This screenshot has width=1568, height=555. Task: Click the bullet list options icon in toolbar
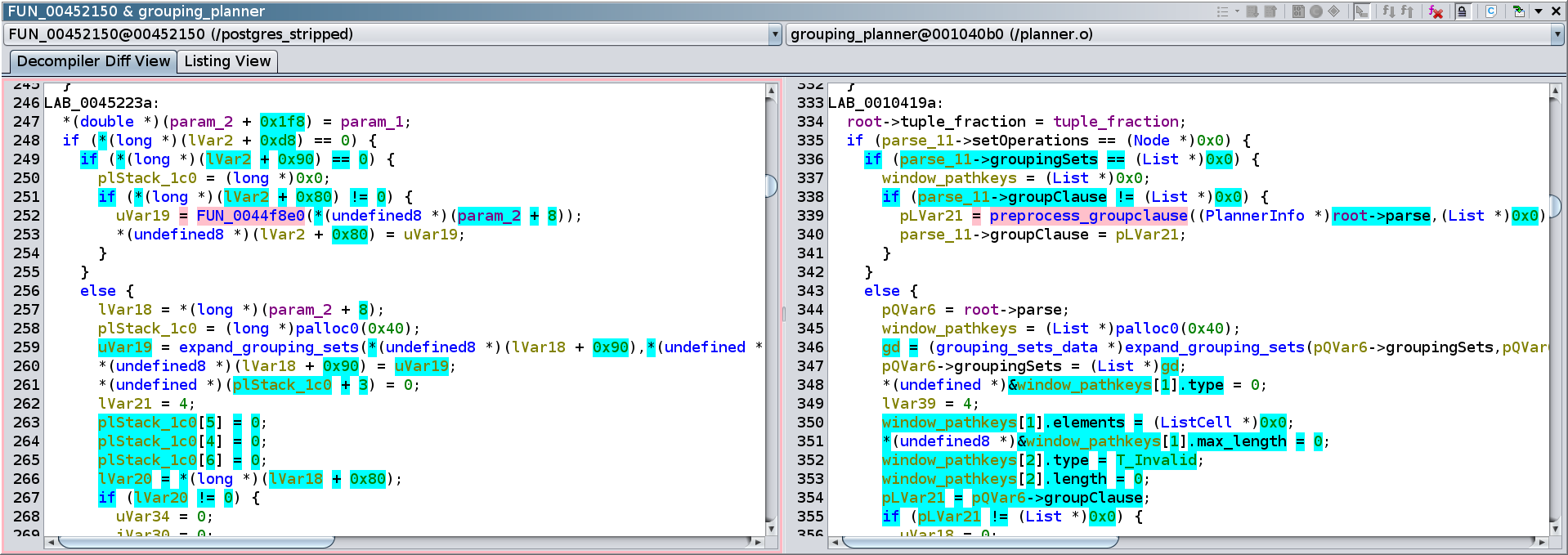pyautogui.click(x=1224, y=11)
